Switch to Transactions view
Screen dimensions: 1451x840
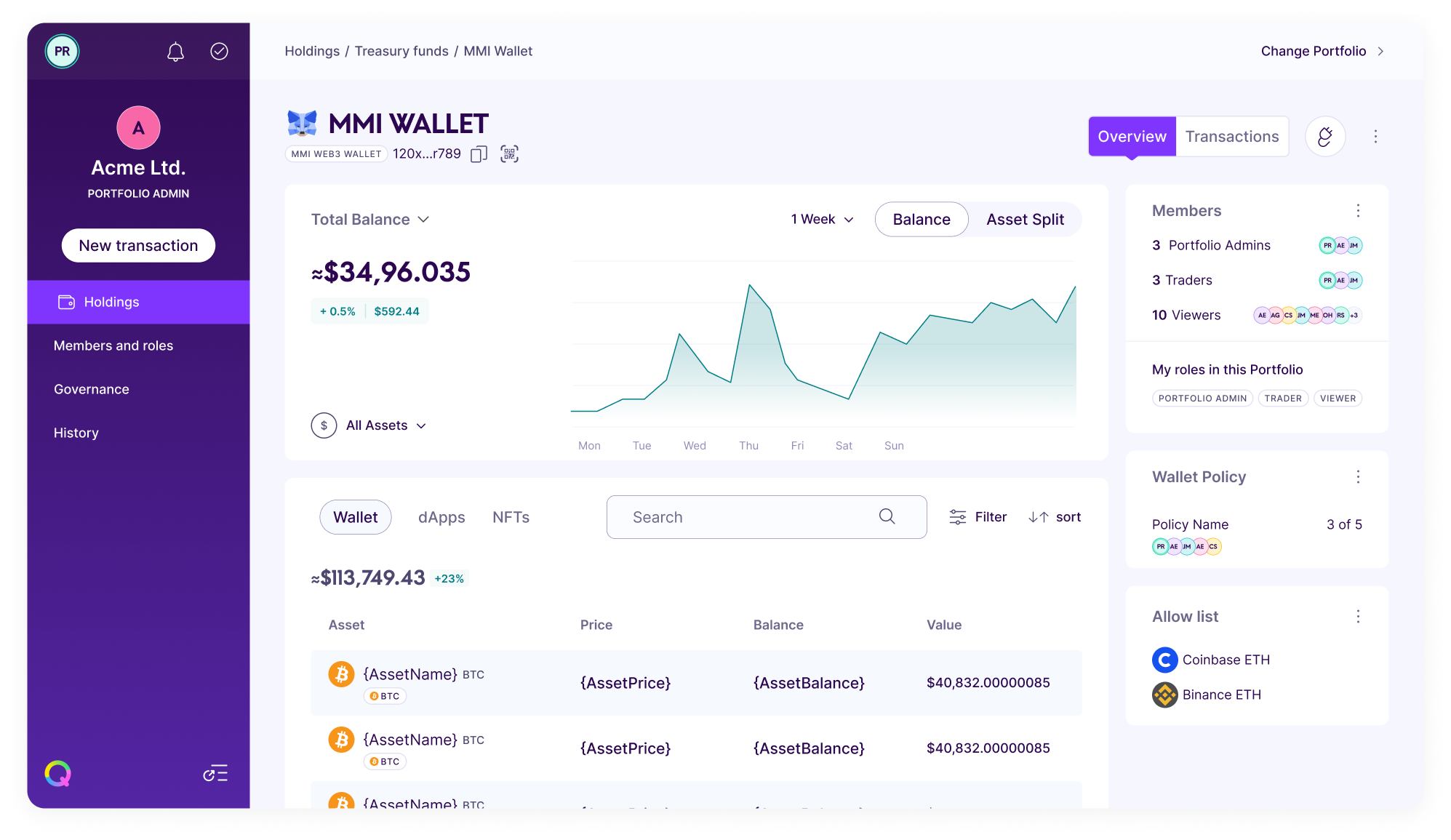[x=1231, y=136]
